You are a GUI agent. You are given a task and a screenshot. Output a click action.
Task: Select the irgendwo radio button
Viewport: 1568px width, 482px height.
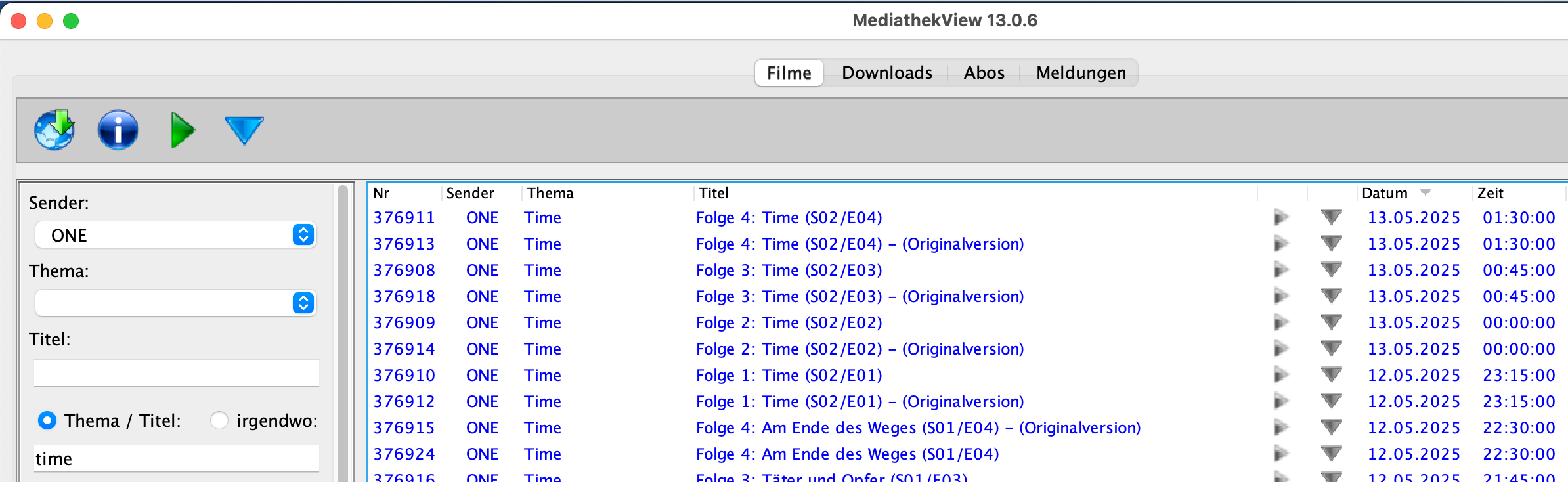pos(219,420)
